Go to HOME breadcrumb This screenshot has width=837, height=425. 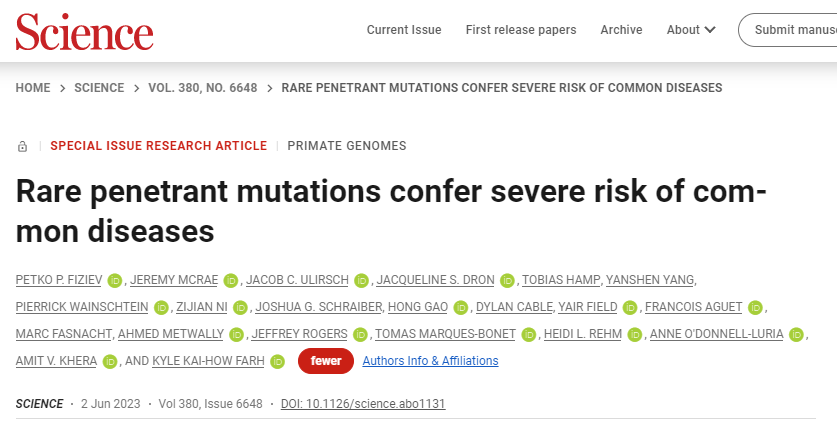pos(33,88)
